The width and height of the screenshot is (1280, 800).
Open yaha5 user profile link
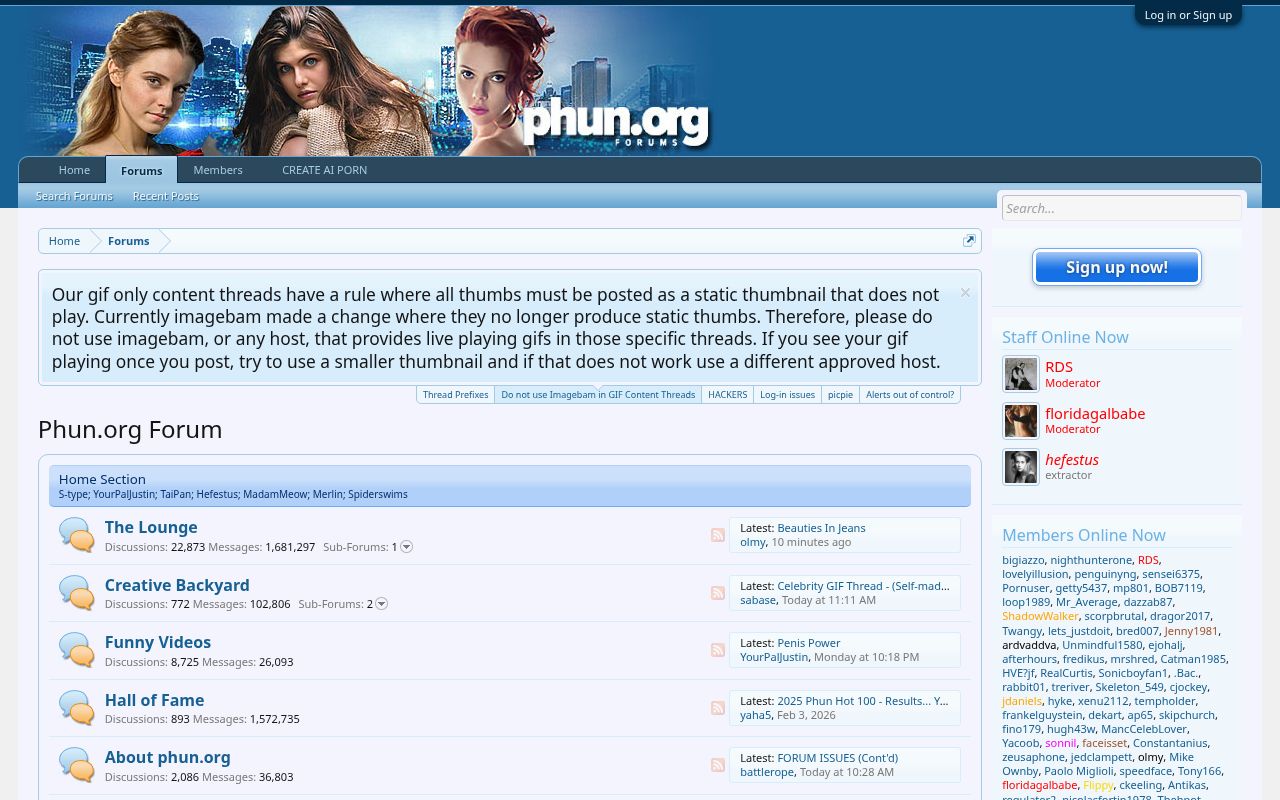click(x=755, y=715)
